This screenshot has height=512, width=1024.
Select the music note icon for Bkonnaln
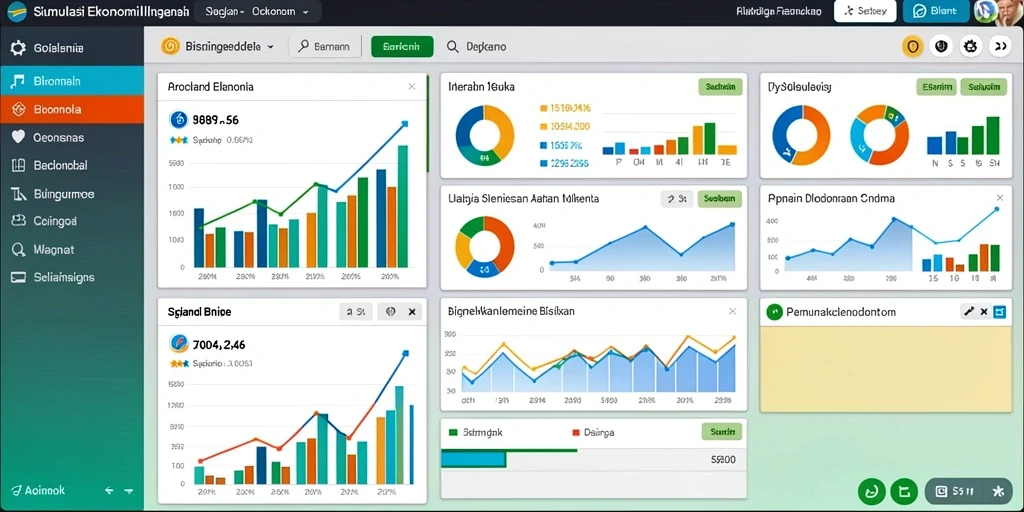click(x=18, y=82)
